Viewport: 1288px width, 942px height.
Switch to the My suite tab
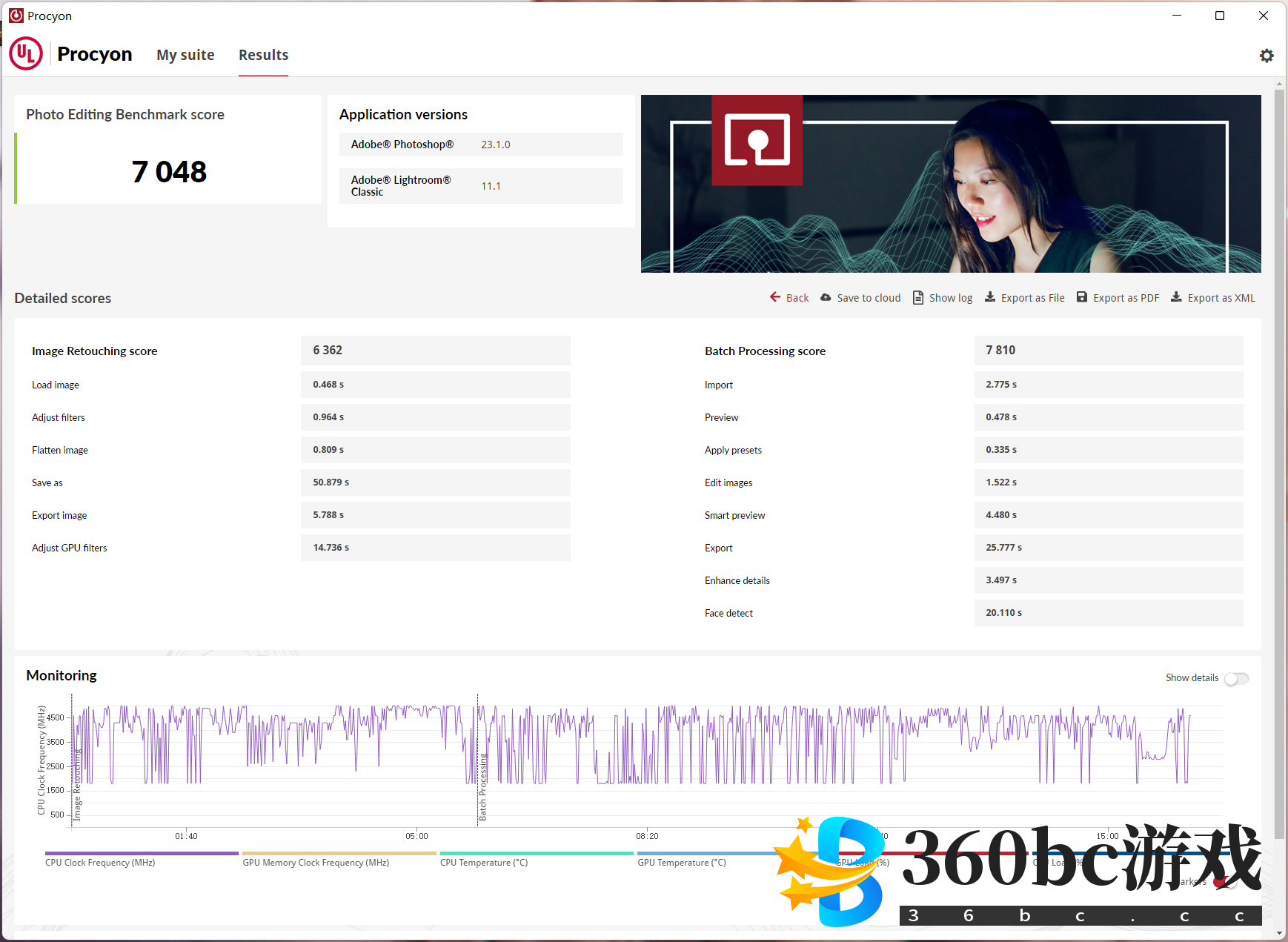pyautogui.click(x=185, y=55)
